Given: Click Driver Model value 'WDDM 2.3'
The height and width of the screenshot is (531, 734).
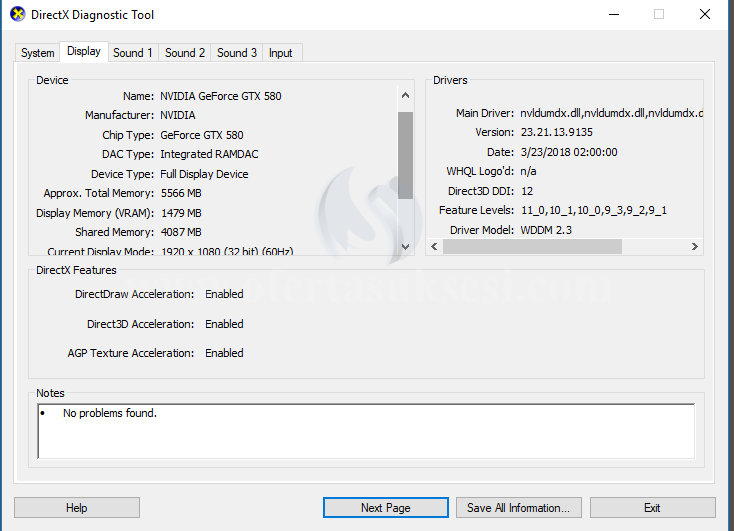Looking at the screenshot, I should click(x=546, y=230).
